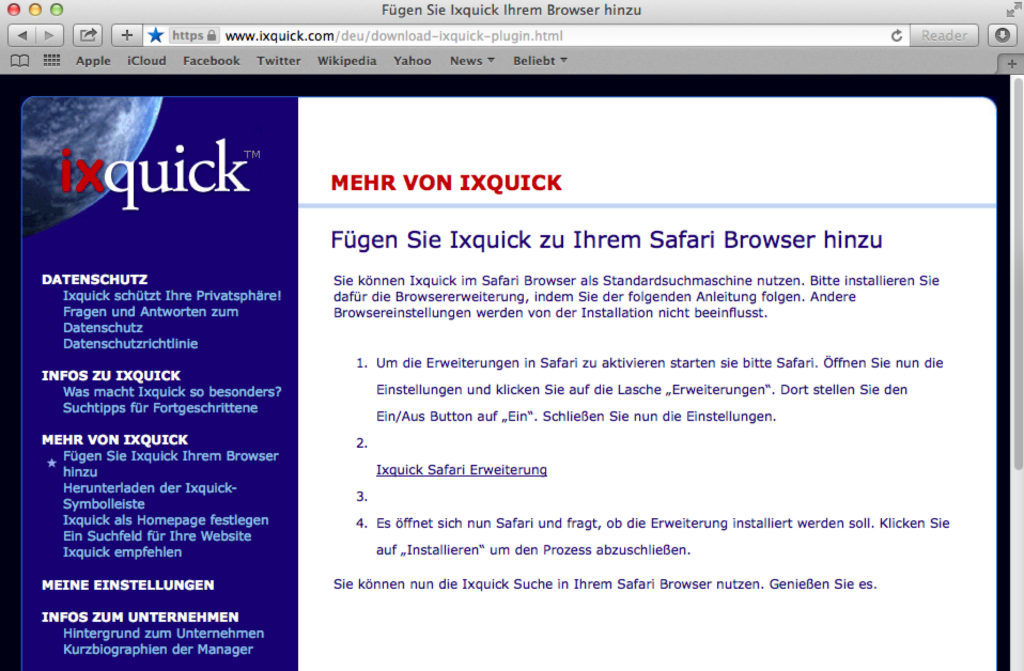Go back with the Safari back arrow
Viewport: 1024px width, 671px height.
(22, 35)
